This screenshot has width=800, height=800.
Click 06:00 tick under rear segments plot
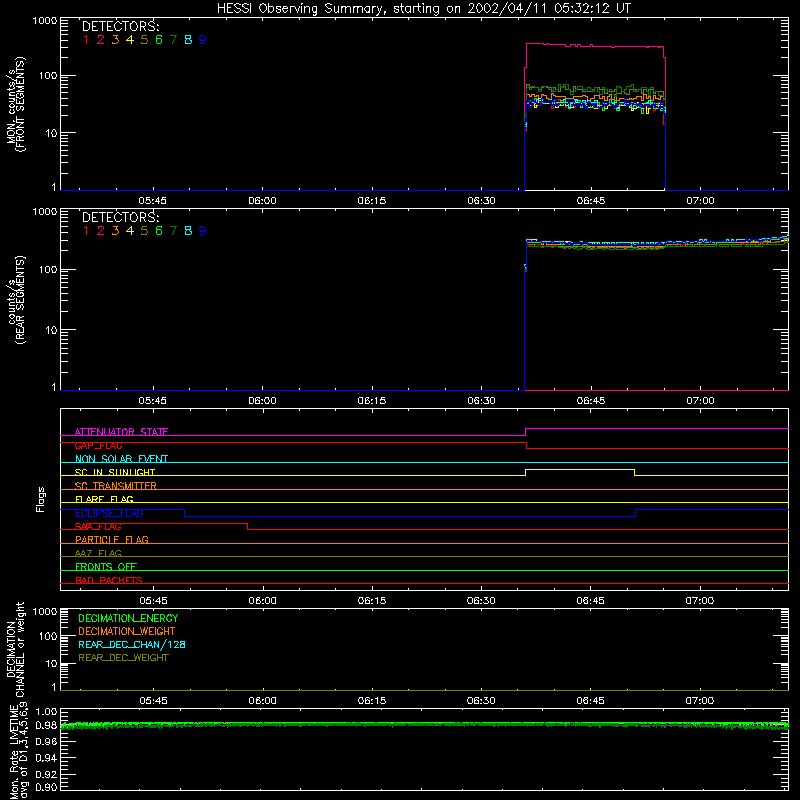[x=262, y=401]
